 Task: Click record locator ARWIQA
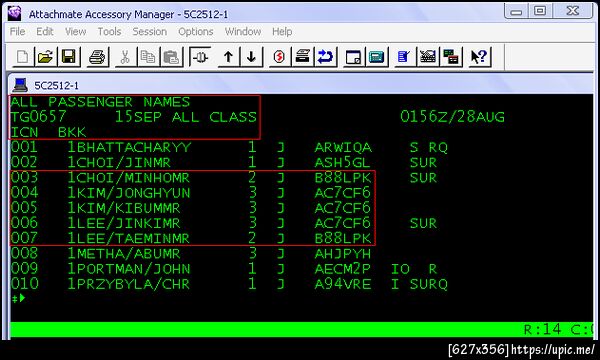343,147
